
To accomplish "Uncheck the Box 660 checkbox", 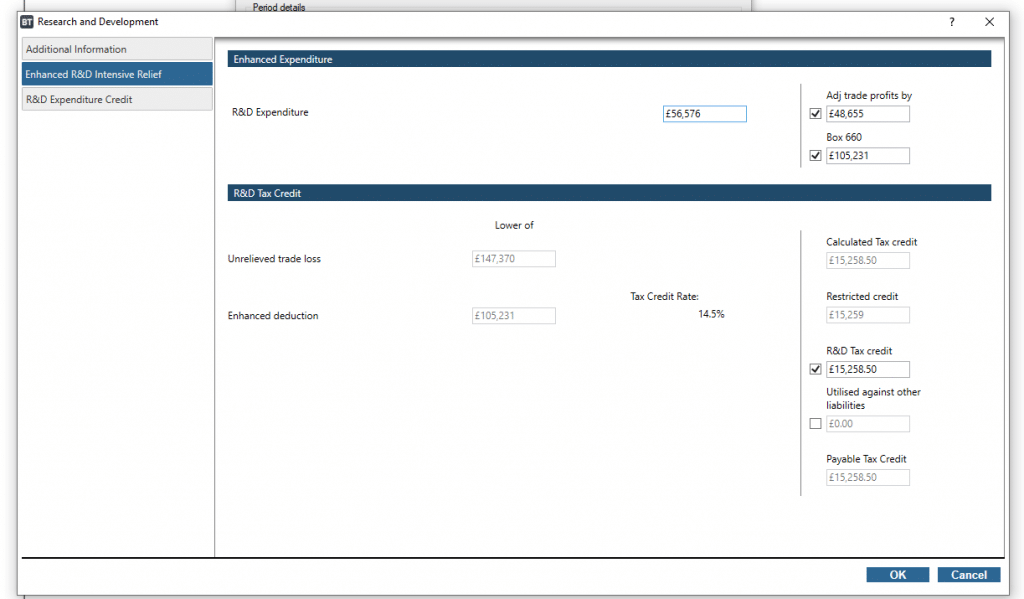I will 815,155.
